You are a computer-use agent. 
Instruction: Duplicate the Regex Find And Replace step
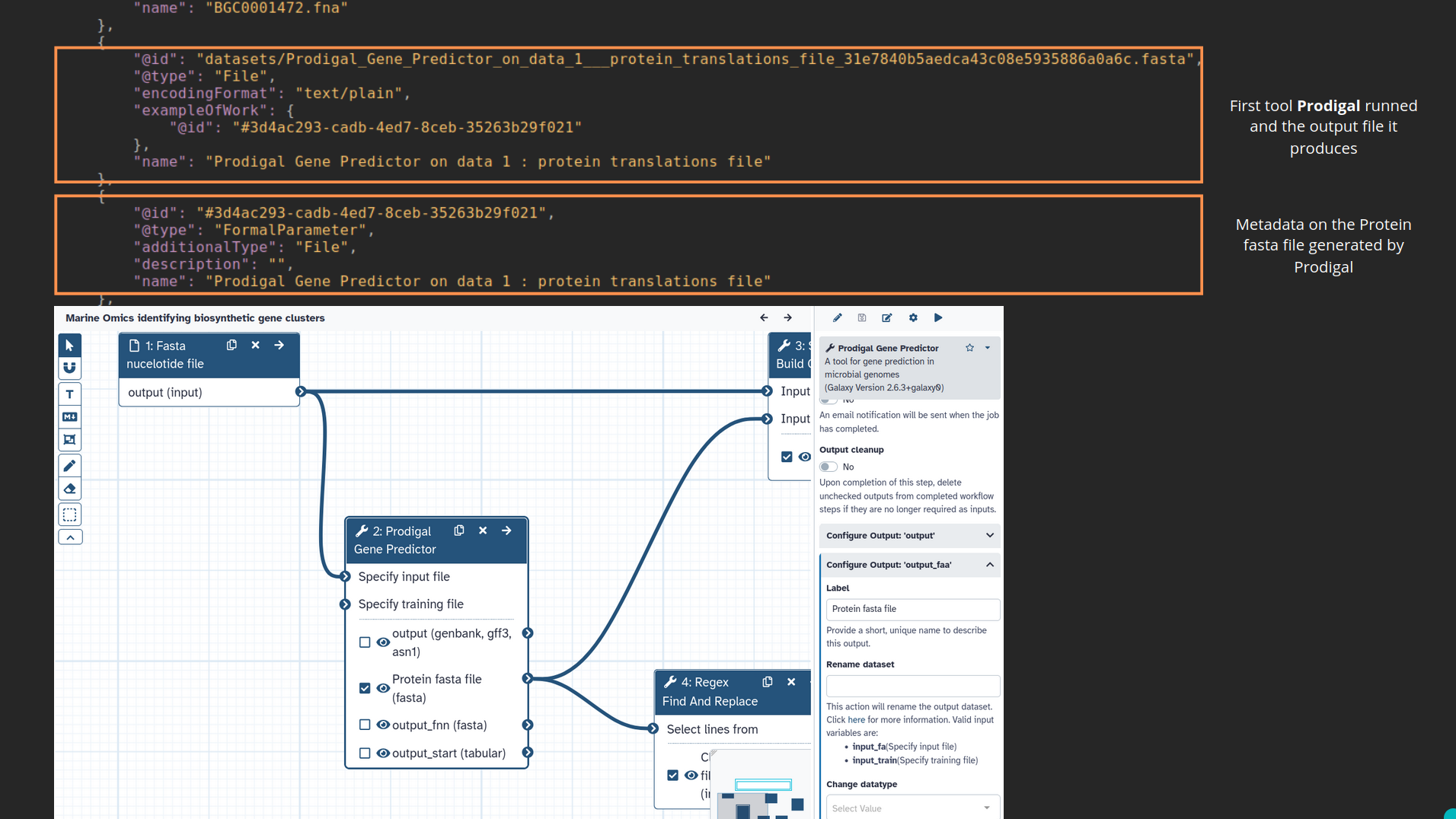(768, 682)
